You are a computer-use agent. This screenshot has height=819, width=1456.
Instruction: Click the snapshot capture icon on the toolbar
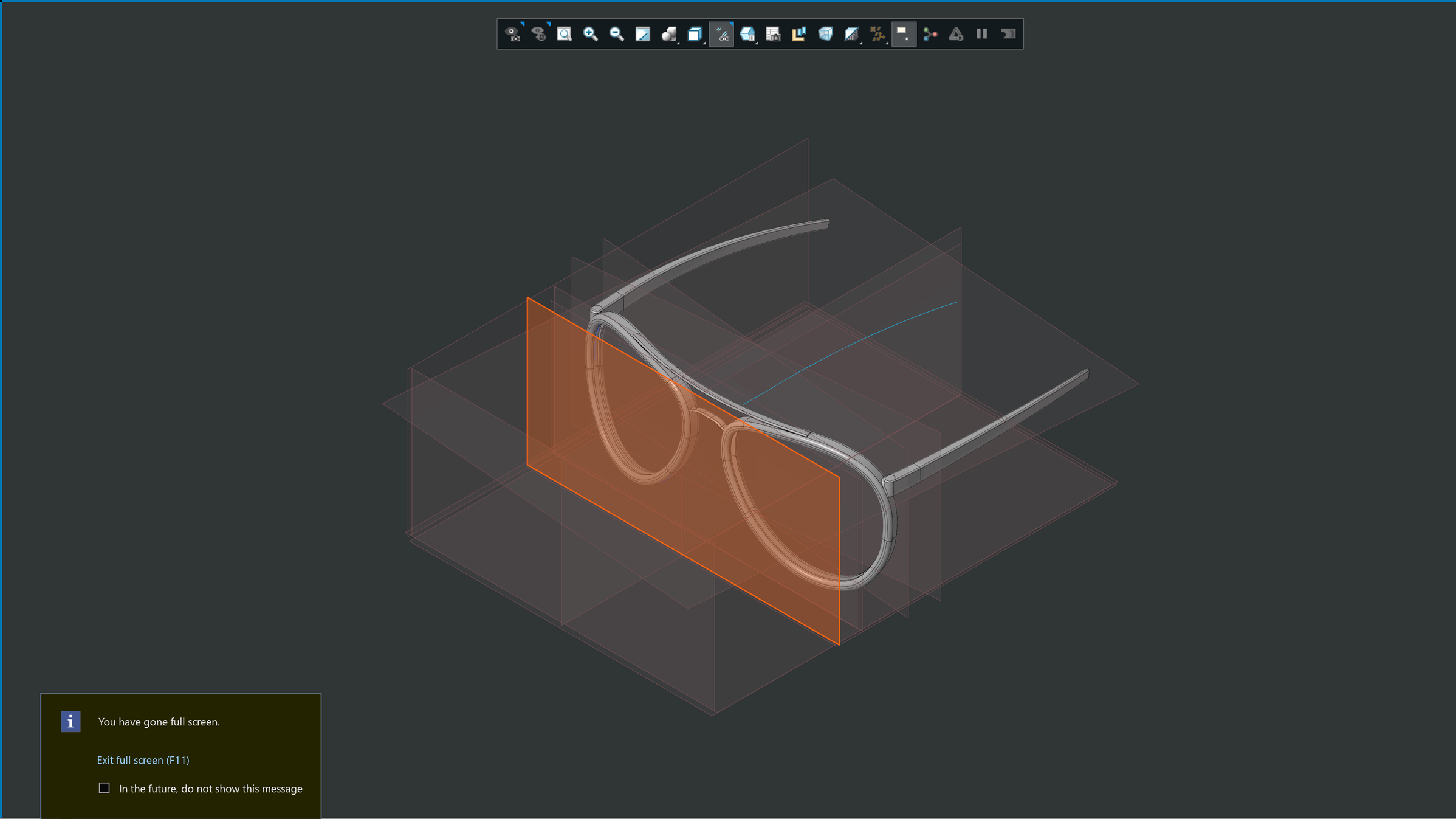pyautogui.click(x=773, y=35)
